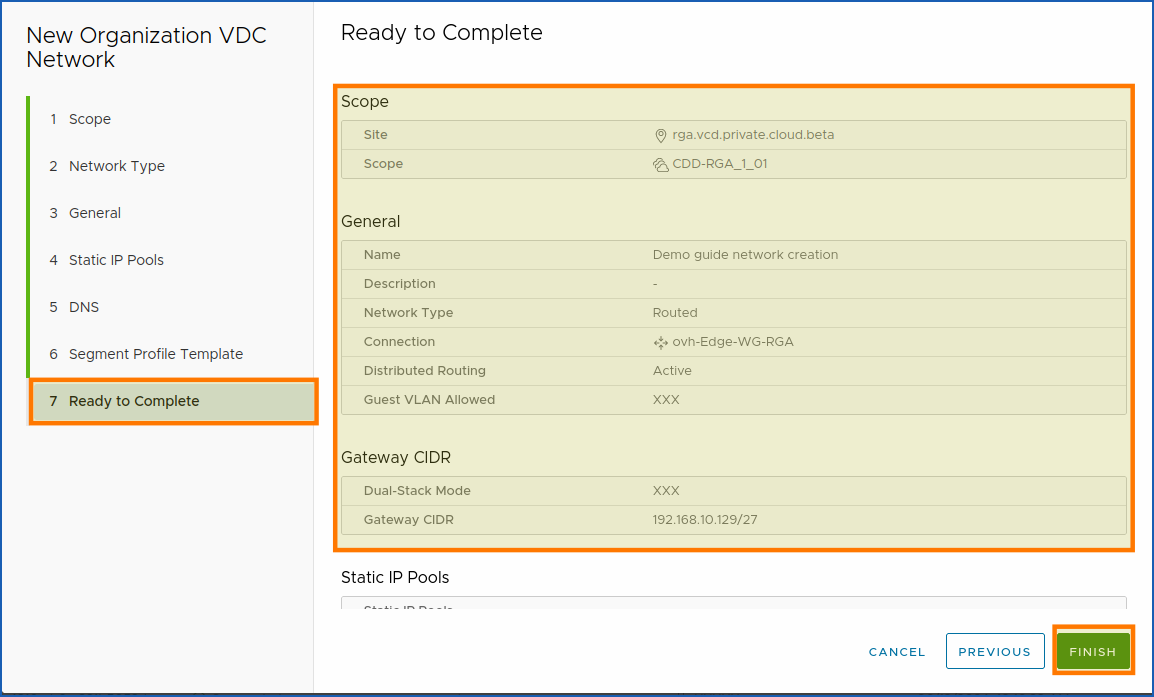
Task: Open the General step from the sidebar
Action: coord(94,213)
